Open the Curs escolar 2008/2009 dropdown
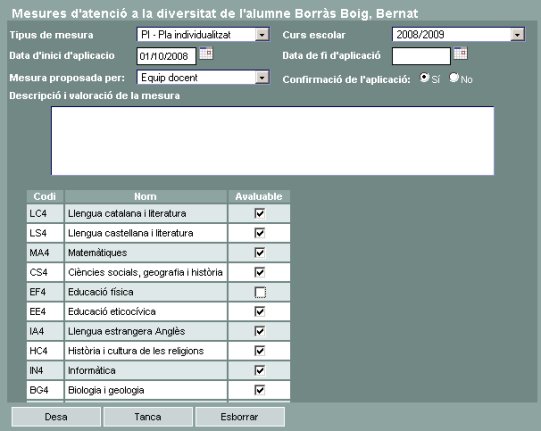 tap(517, 35)
